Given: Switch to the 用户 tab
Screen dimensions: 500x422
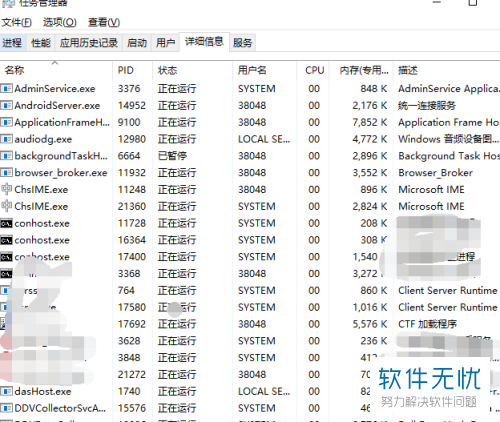Looking at the screenshot, I should pyautogui.click(x=165, y=43).
